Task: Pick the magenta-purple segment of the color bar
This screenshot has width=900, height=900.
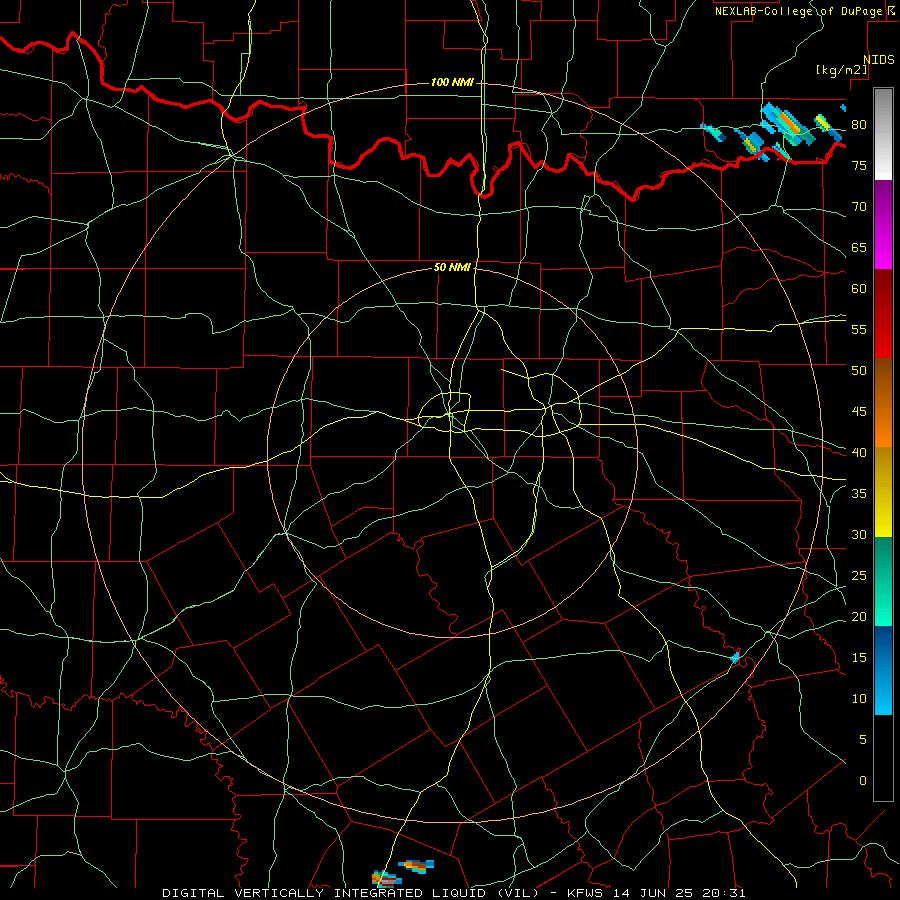Action: click(x=883, y=224)
